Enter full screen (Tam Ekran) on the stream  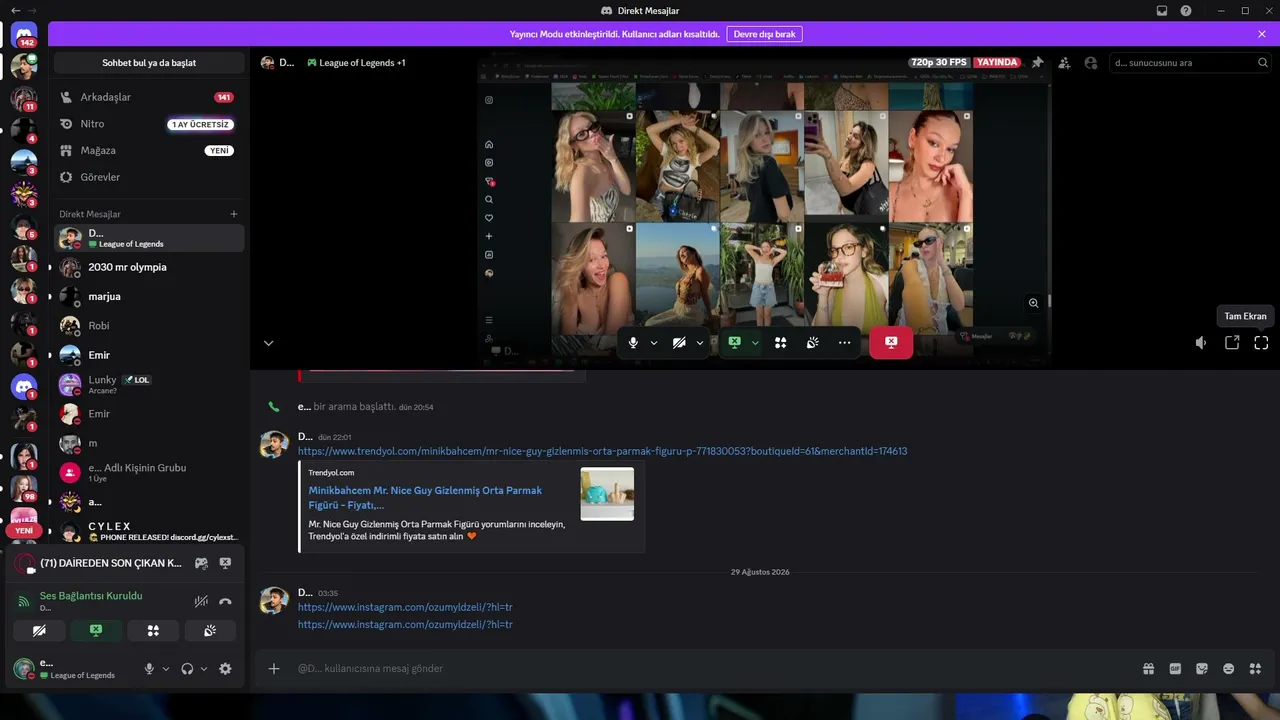coord(1261,343)
